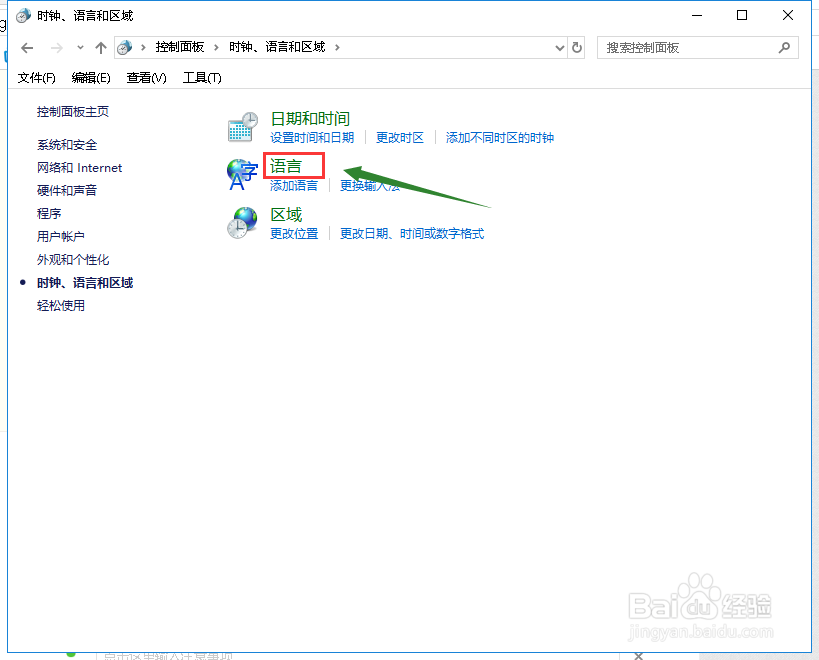Open 更改日期、时间或数字格式

coord(411,233)
